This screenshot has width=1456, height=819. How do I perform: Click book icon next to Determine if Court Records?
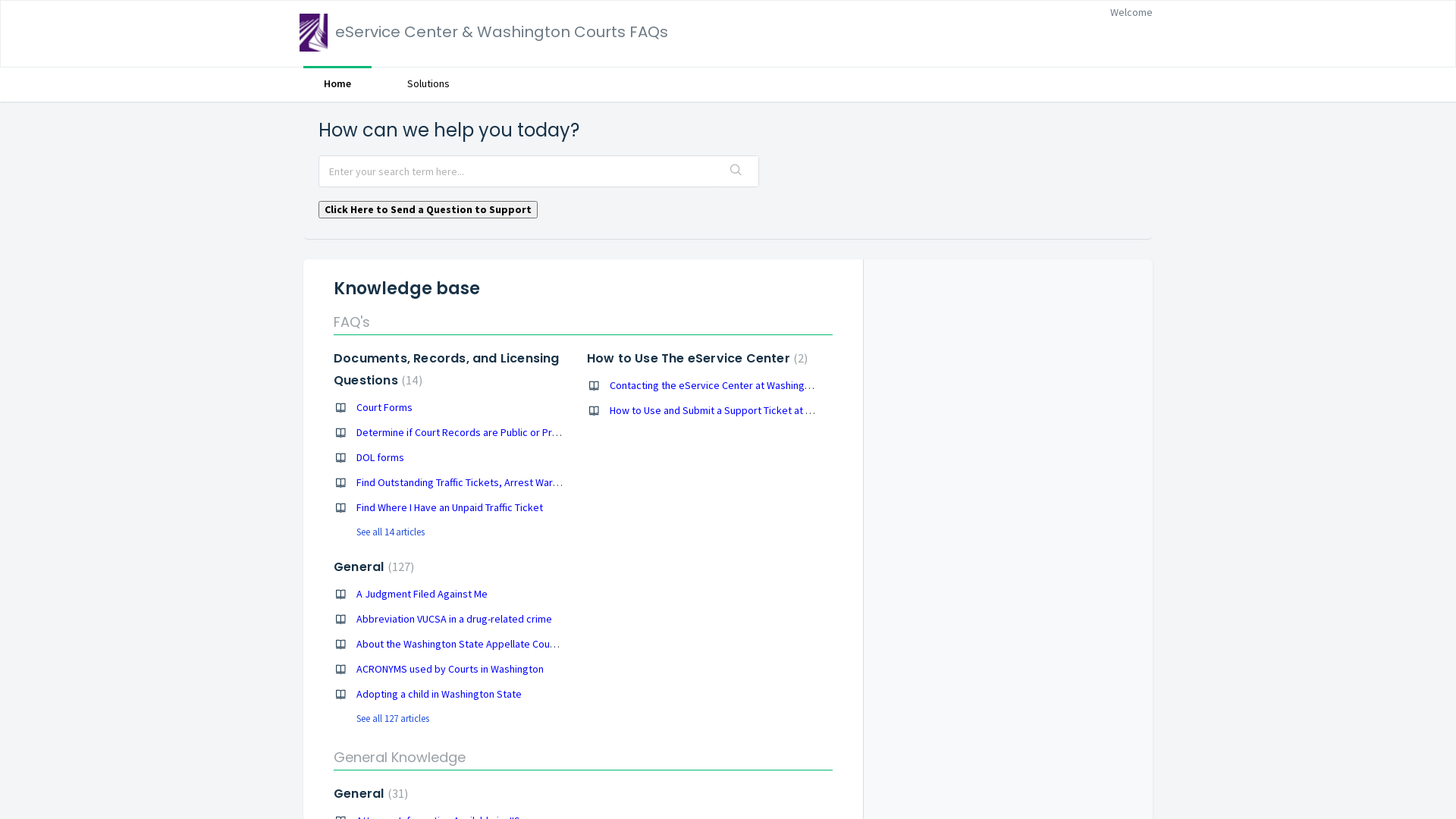tap(340, 433)
